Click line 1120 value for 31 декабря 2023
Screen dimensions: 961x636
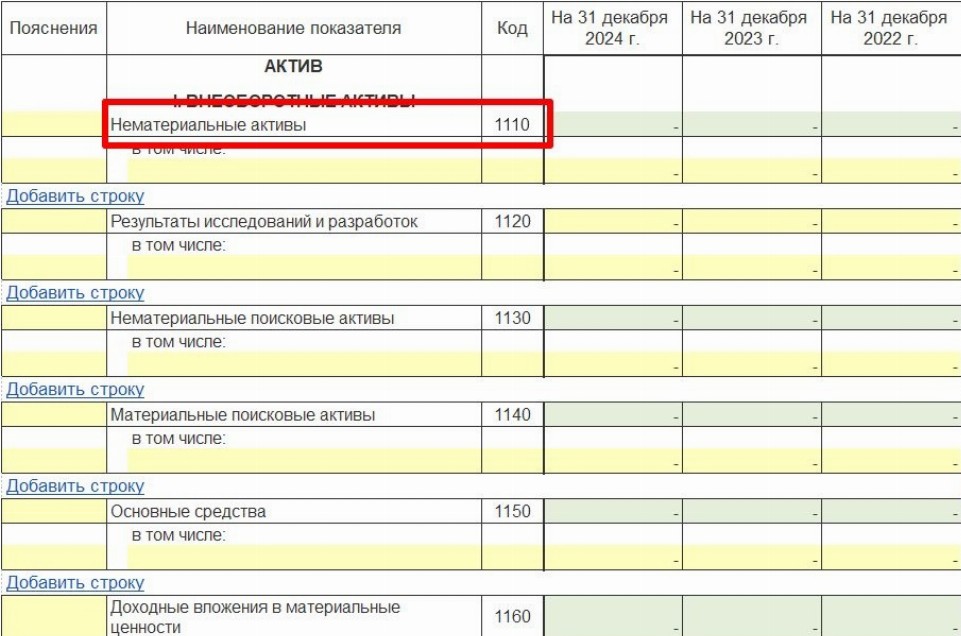pos(752,222)
